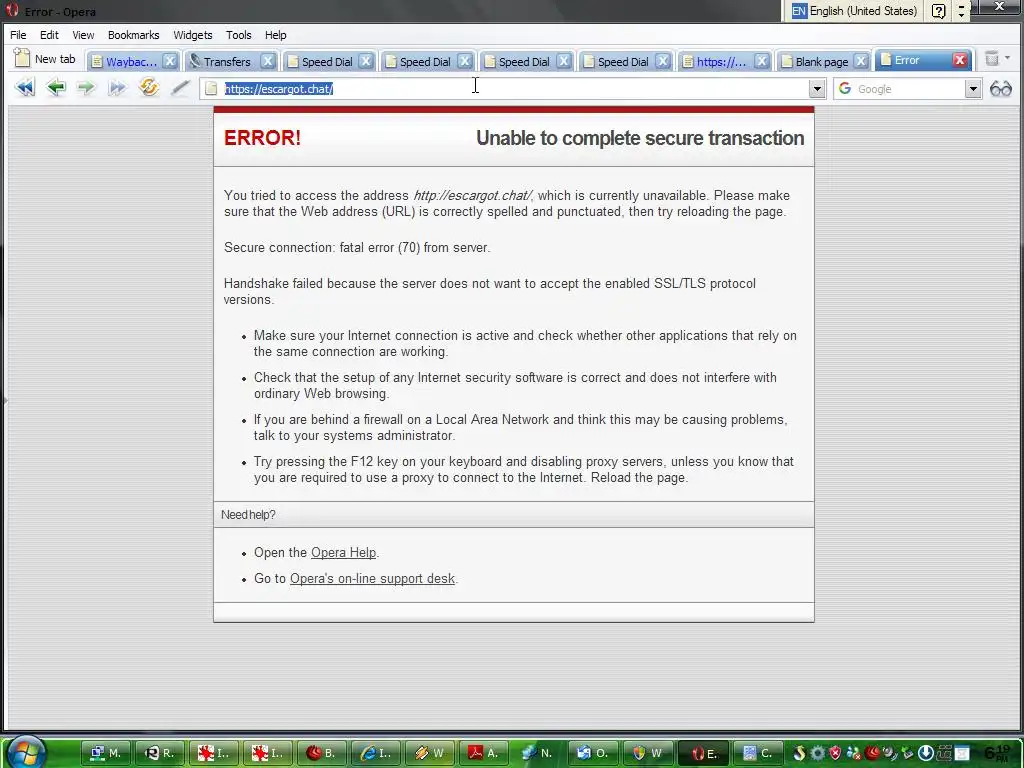Image resolution: width=1024 pixels, height=768 pixels.
Task: Switch to the Internet Explorer taskbar button
Action: click(x=376, y=753)
